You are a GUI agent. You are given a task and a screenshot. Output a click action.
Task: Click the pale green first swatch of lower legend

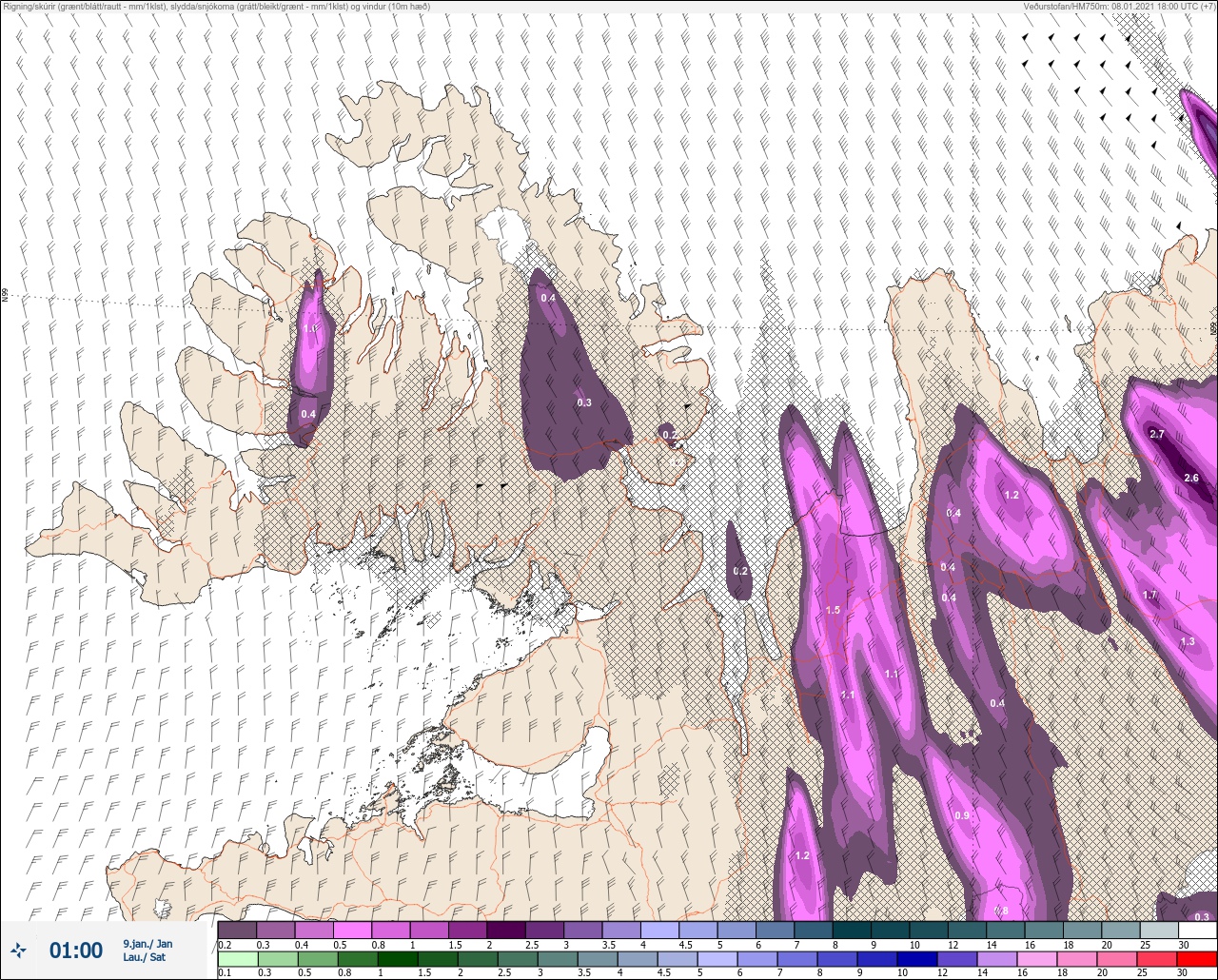tap(237, 959)
